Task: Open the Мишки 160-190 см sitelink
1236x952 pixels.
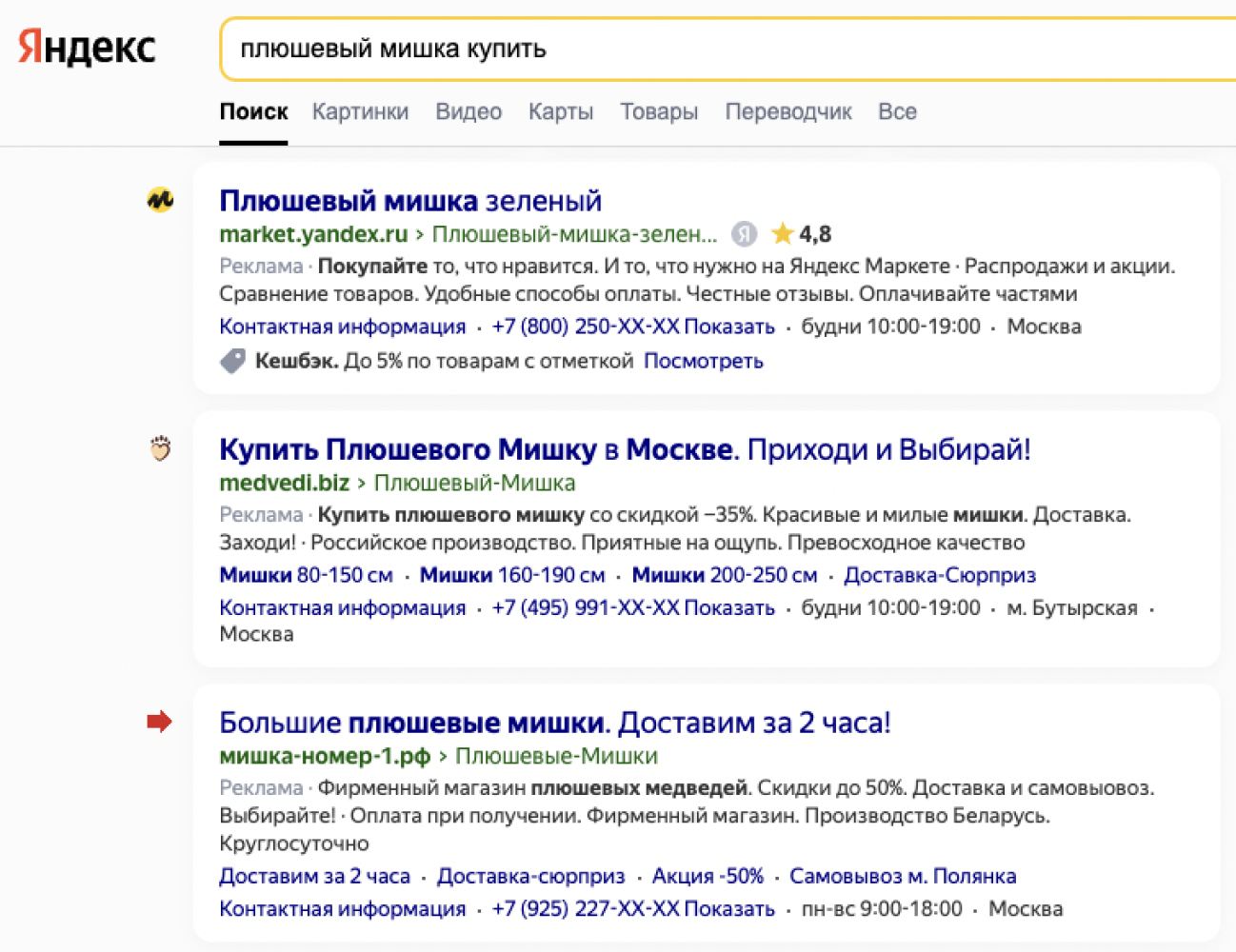Action: (x=512, y=575)
